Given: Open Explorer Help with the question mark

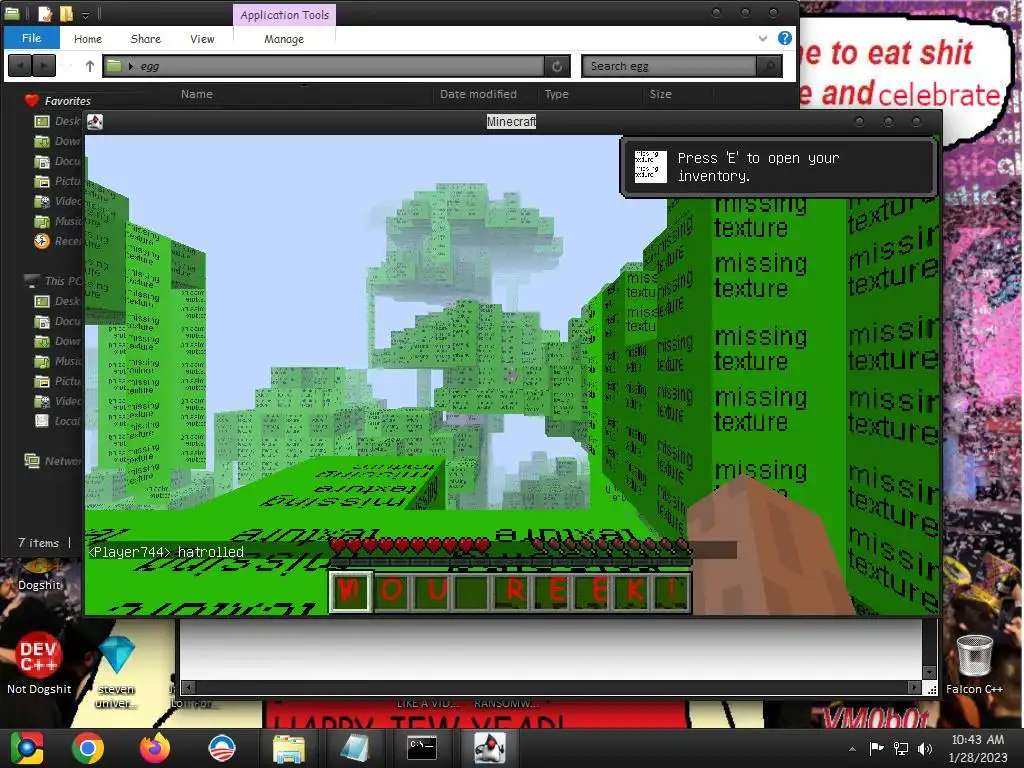Looking at the screenshot, I should click(785, 38).
